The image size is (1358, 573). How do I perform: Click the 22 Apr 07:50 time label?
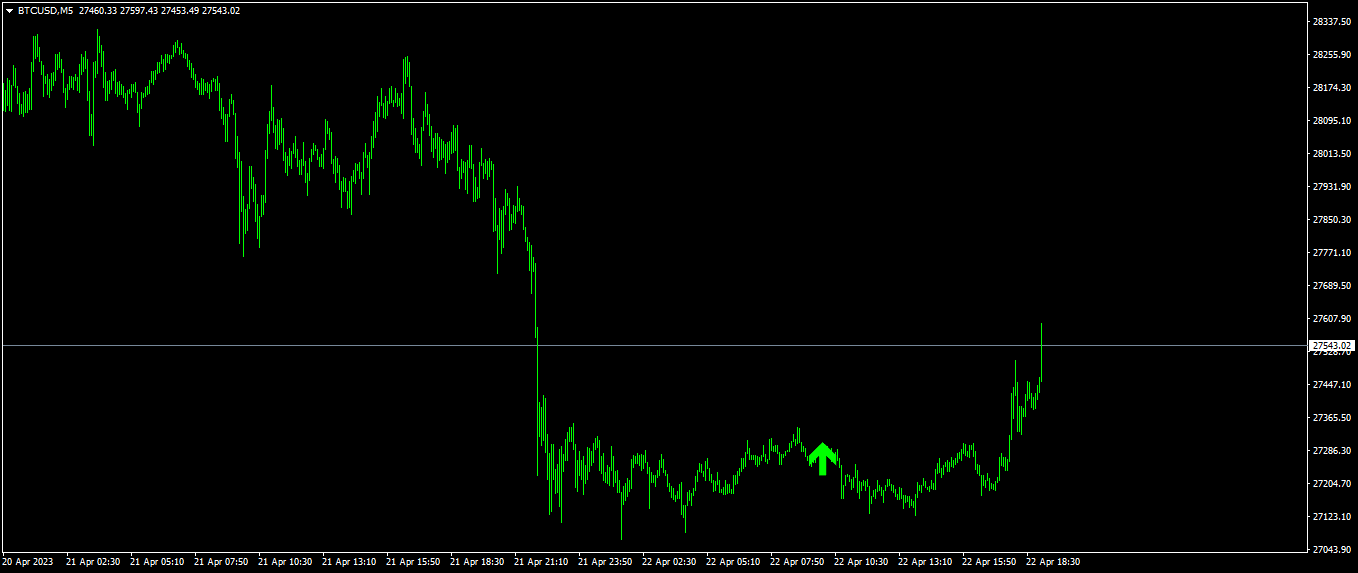tap(798, 562)
